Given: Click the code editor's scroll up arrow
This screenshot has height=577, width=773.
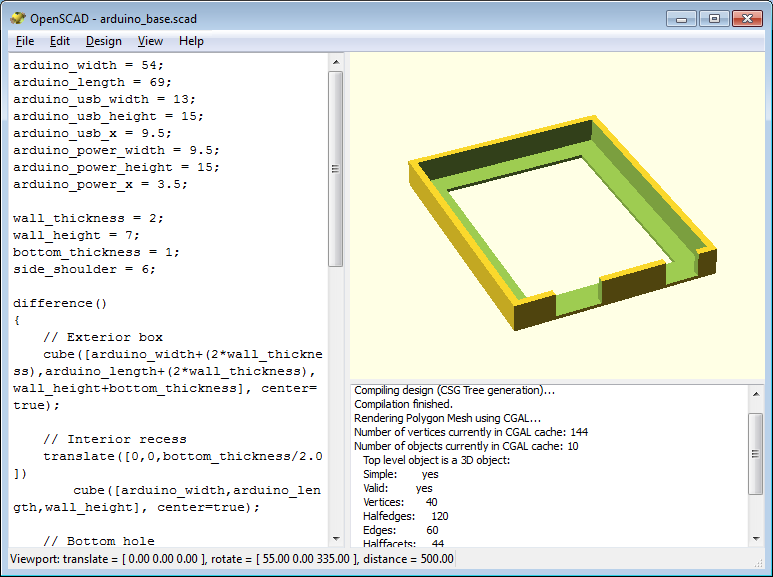Looking at the screenshot, I should [336, 62].
